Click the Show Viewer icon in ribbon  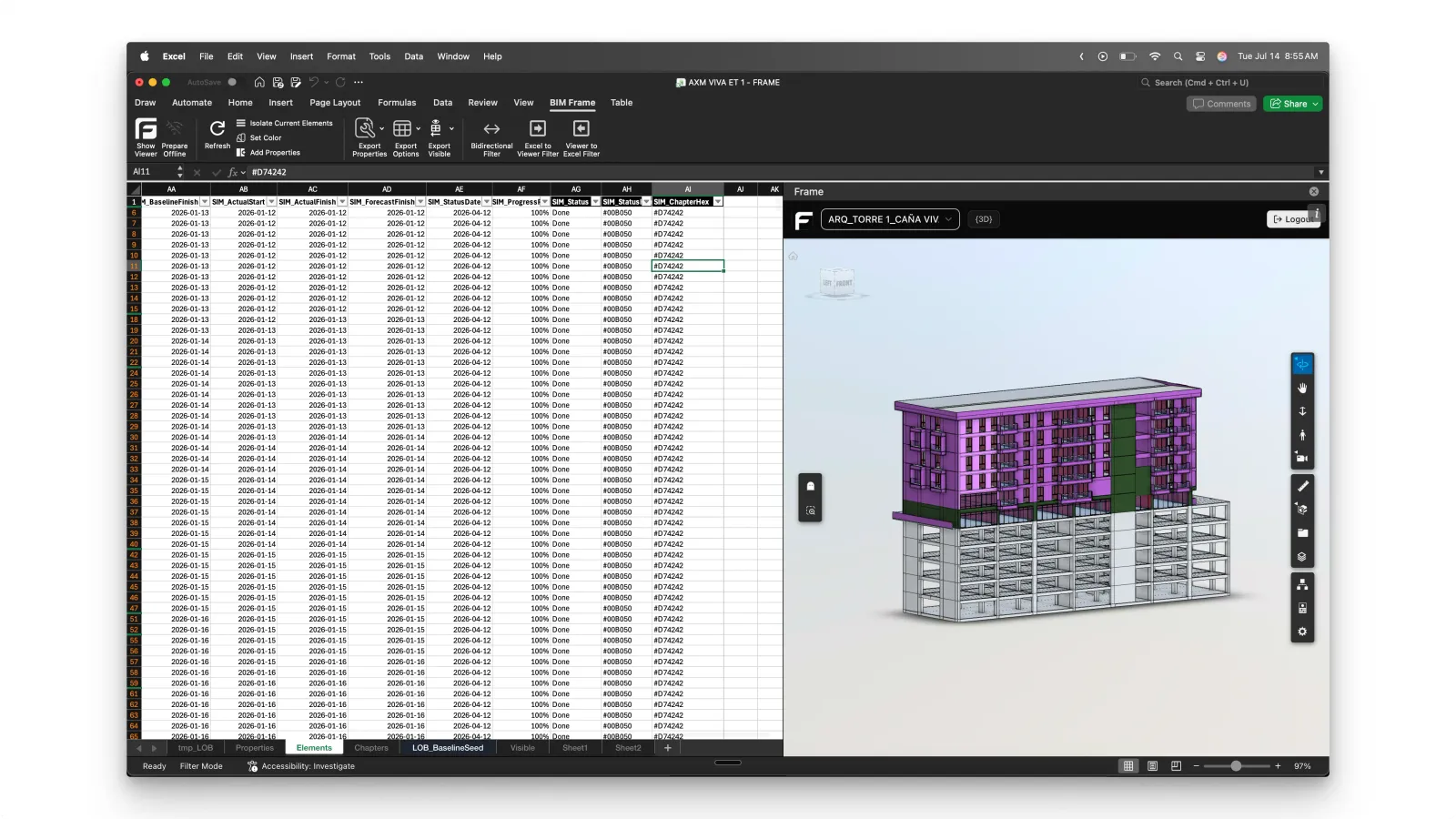[146, 129]
